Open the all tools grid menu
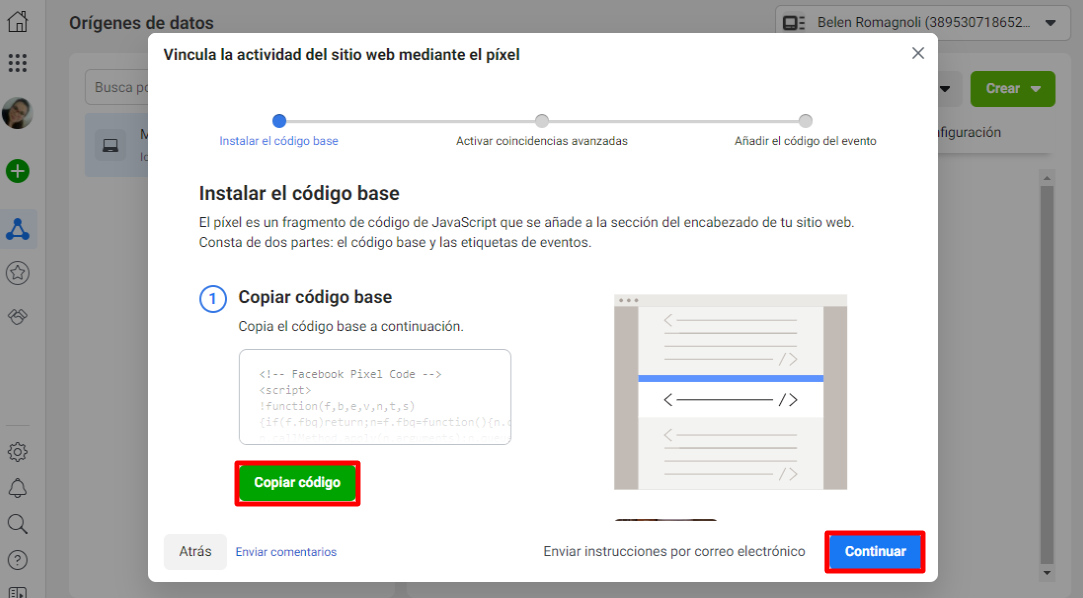The height and width of the screenshot is (598, 1083). [x=18, y=64]
